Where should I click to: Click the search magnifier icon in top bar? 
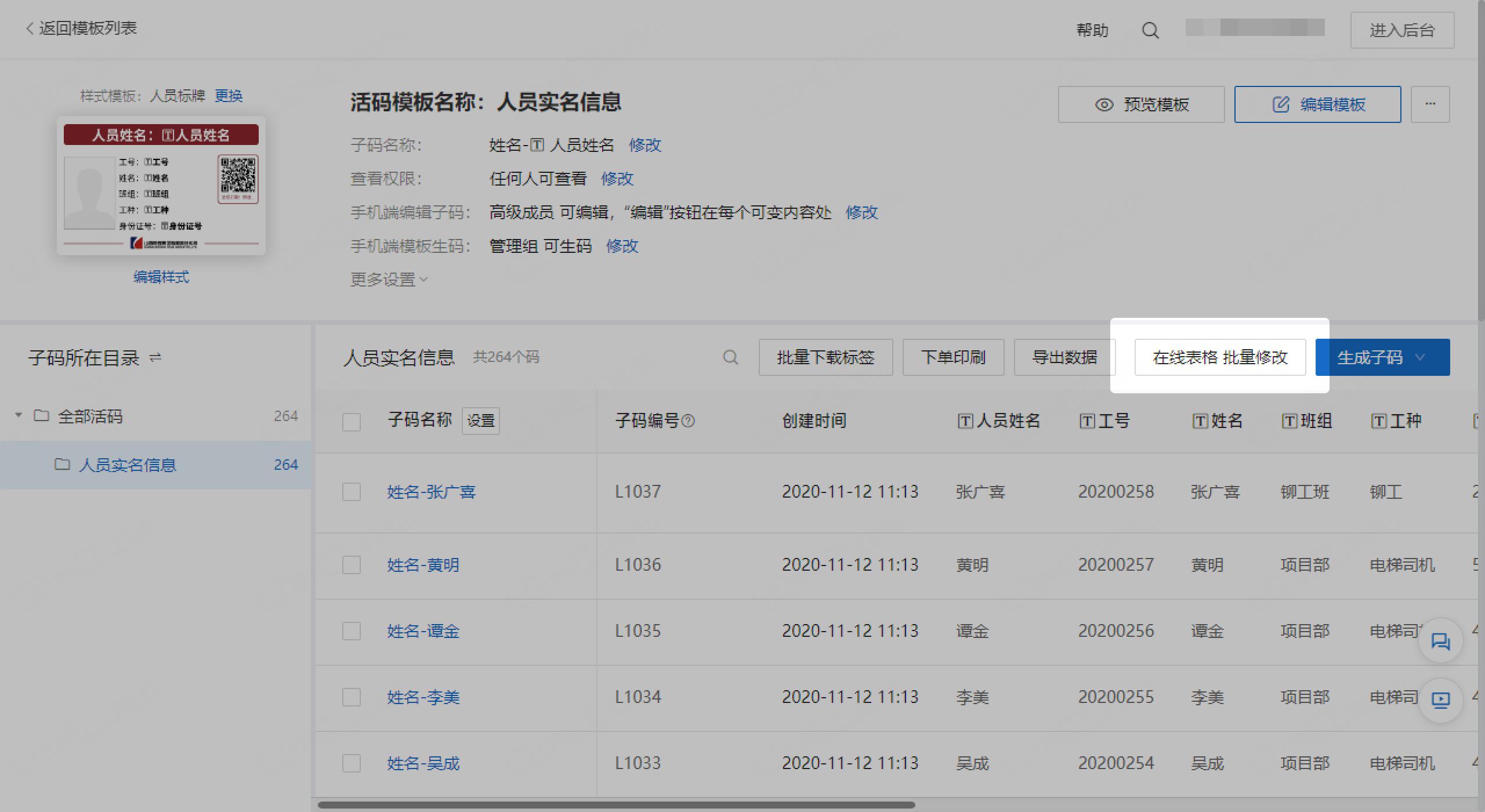1150,30
